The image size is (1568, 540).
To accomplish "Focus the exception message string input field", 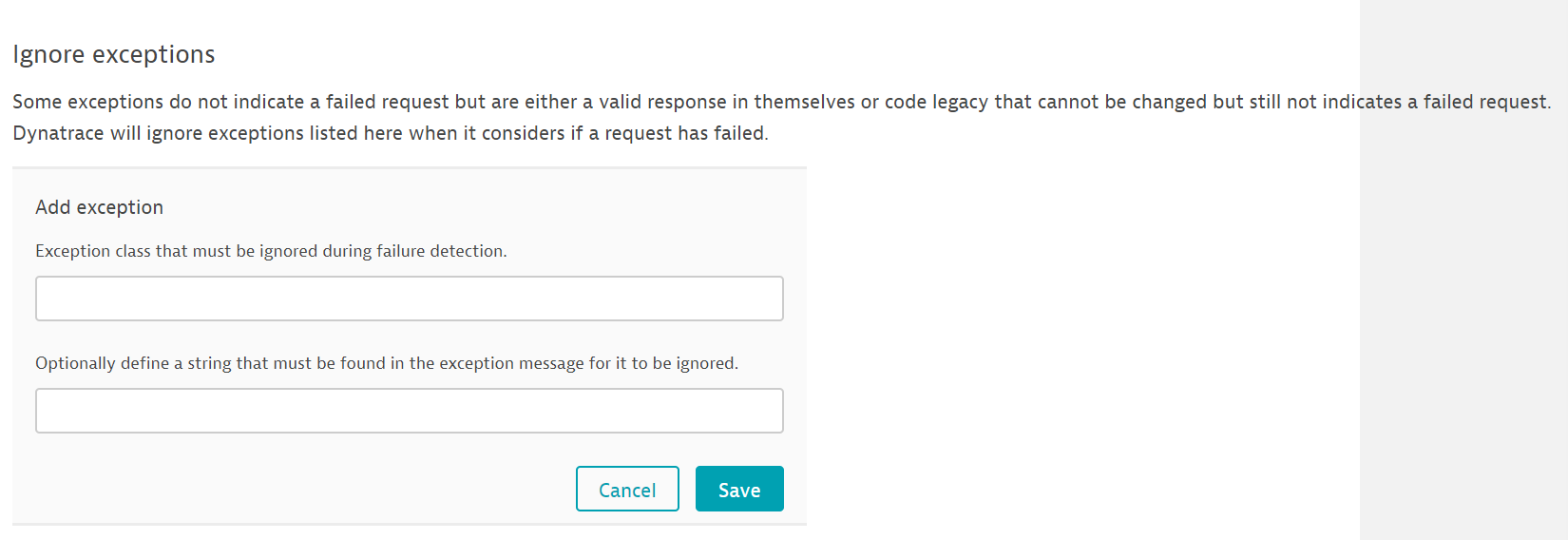I will (409, 411).
